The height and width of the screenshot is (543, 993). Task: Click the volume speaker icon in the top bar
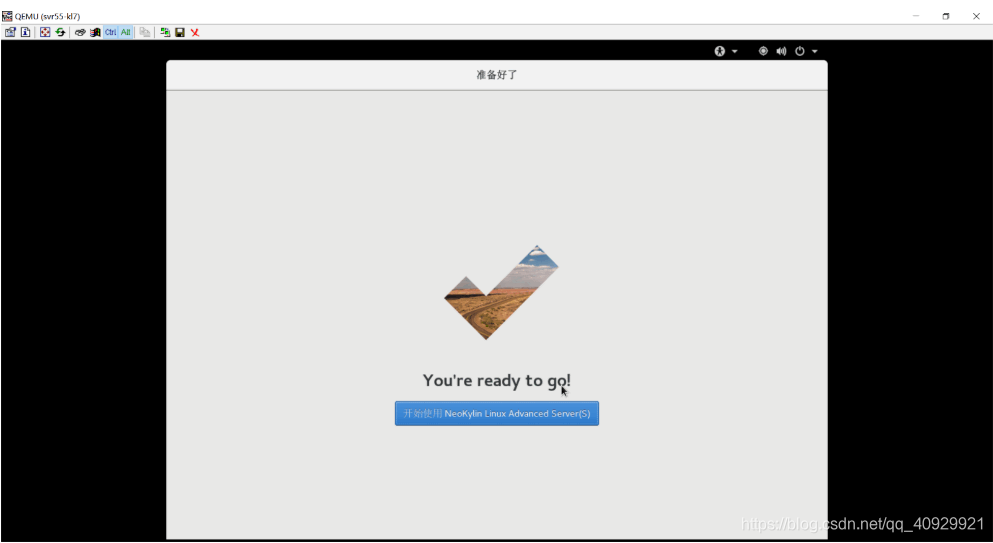pos(781,51)
